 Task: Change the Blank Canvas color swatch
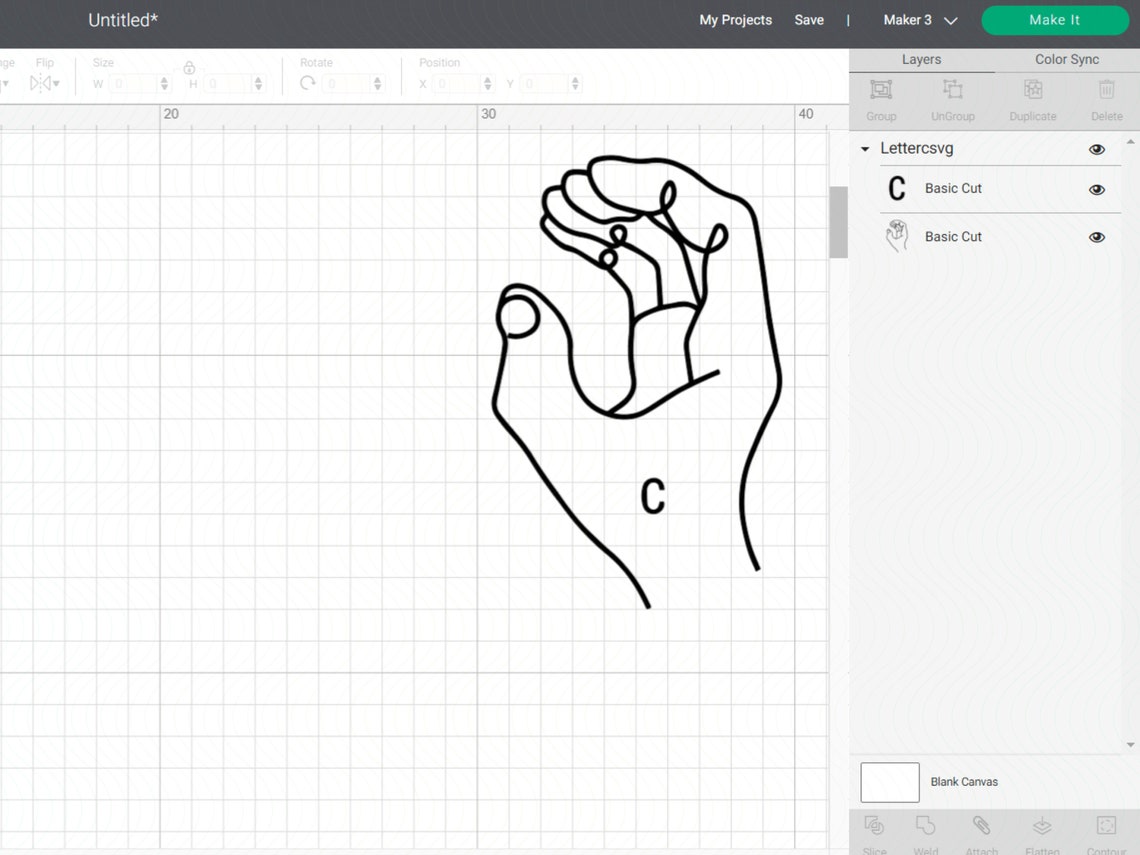pyautogui.click(x=889, y=782)
